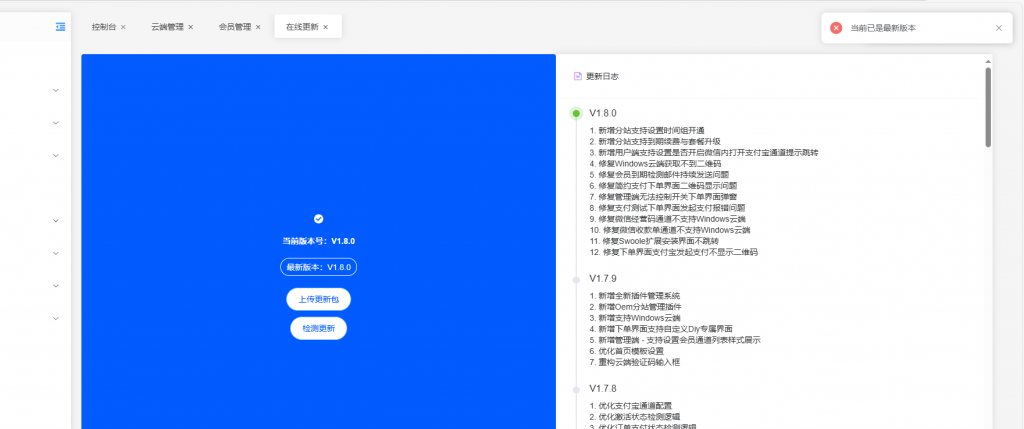The height and width of the screenshot is (429, 1024).
Task: Click the white checkmark icon above version
Action: point(318,218)
